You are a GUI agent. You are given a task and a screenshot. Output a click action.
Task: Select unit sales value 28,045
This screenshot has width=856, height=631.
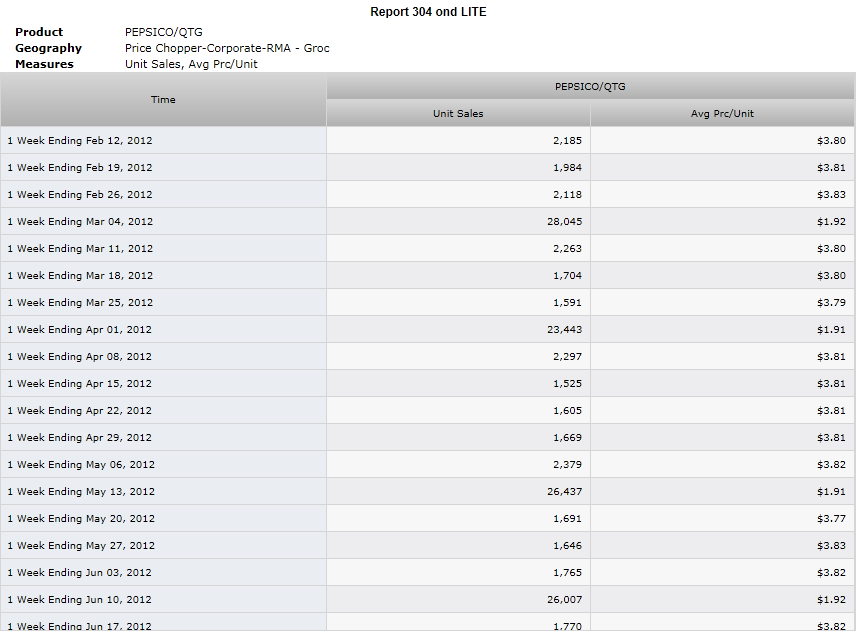point(564,222)
